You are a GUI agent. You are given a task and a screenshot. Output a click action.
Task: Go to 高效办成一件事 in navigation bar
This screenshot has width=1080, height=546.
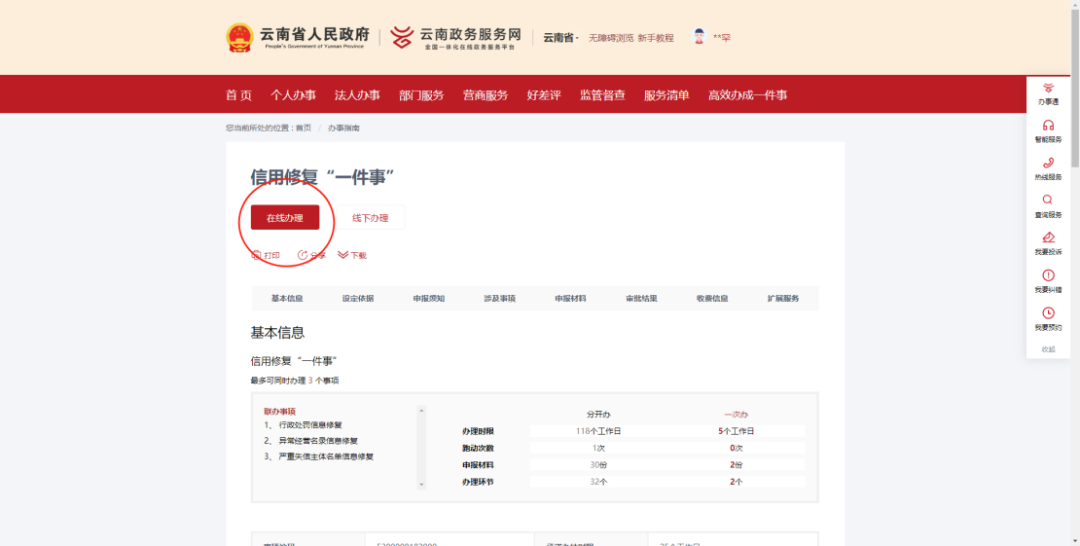point(747,95)
